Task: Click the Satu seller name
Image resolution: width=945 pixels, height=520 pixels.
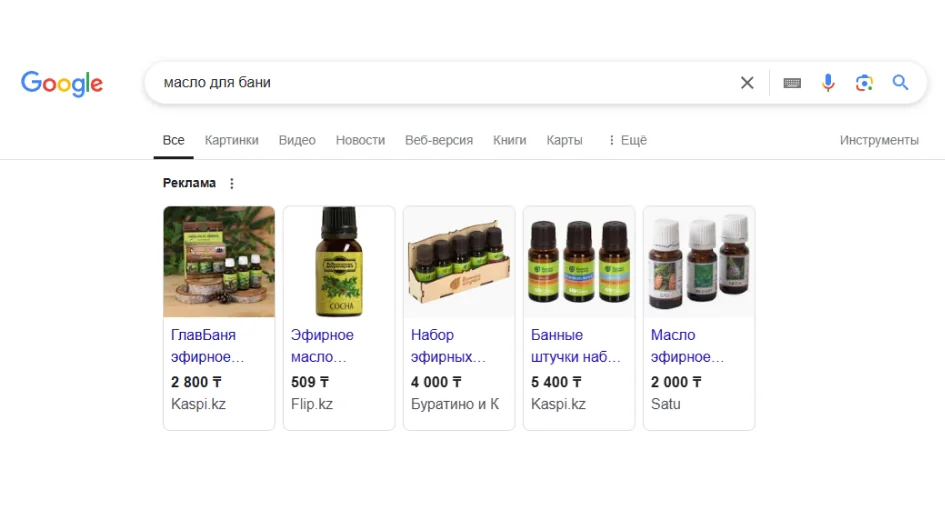Action: 665,404
